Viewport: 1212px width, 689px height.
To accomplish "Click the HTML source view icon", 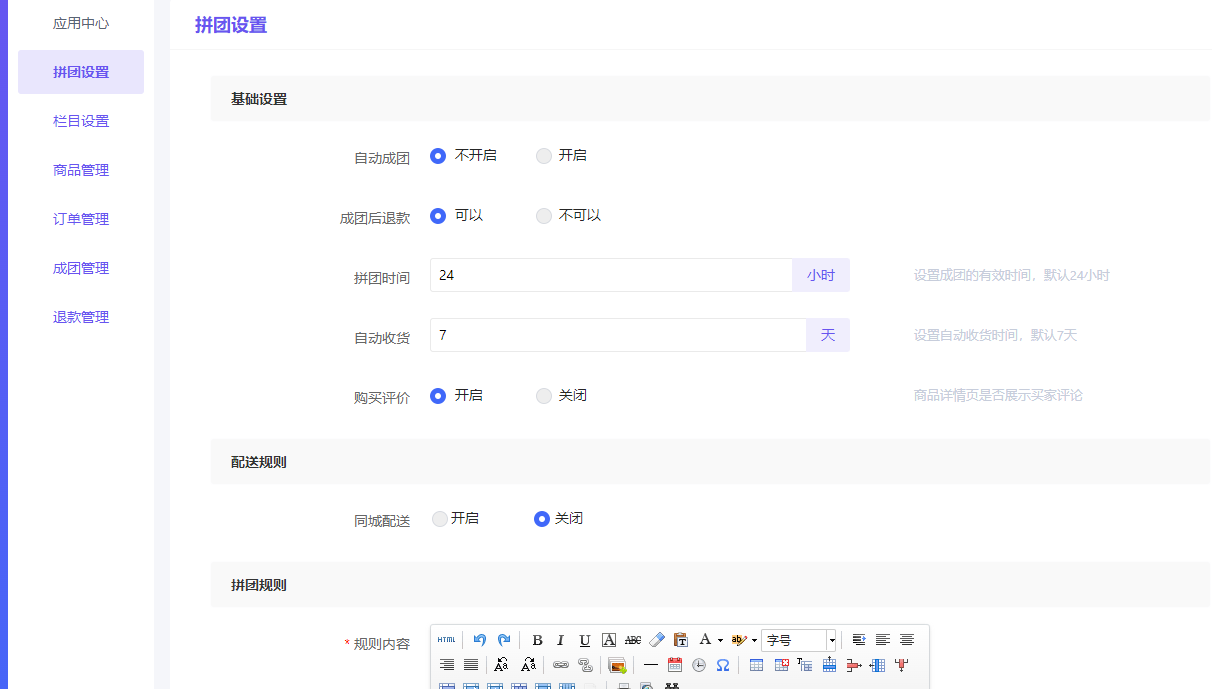I will pyautogui.click(x=446, y=640).
